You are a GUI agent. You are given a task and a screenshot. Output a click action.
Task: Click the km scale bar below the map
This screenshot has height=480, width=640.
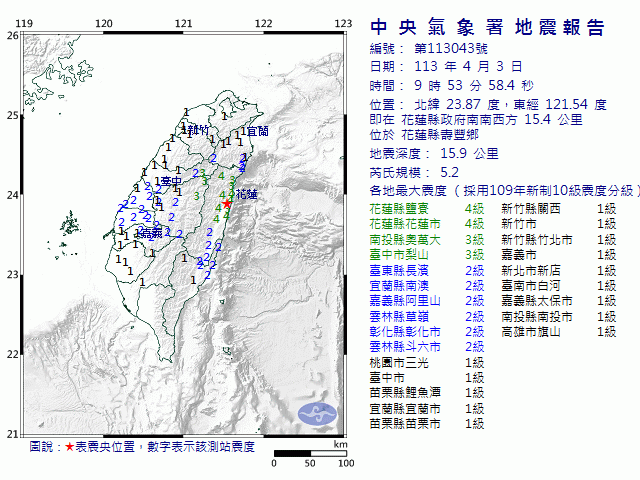coord(310,453)
